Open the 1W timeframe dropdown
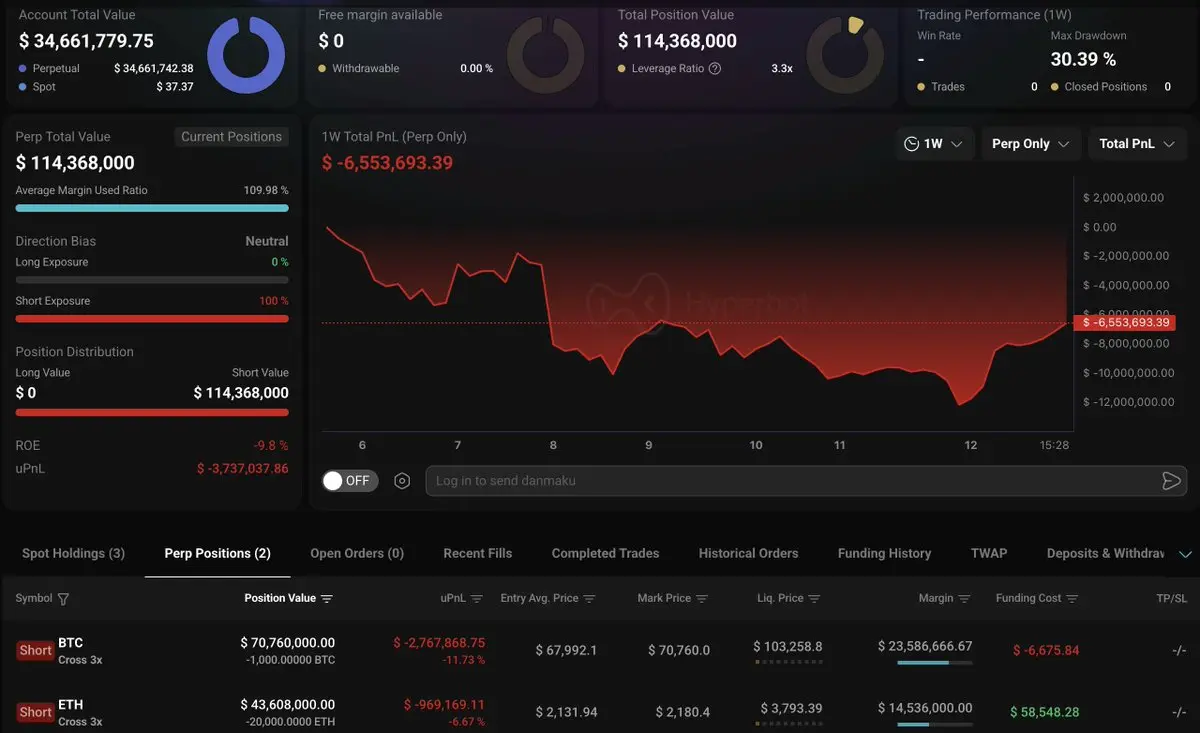1200x733 pixels. coord(934,144)
